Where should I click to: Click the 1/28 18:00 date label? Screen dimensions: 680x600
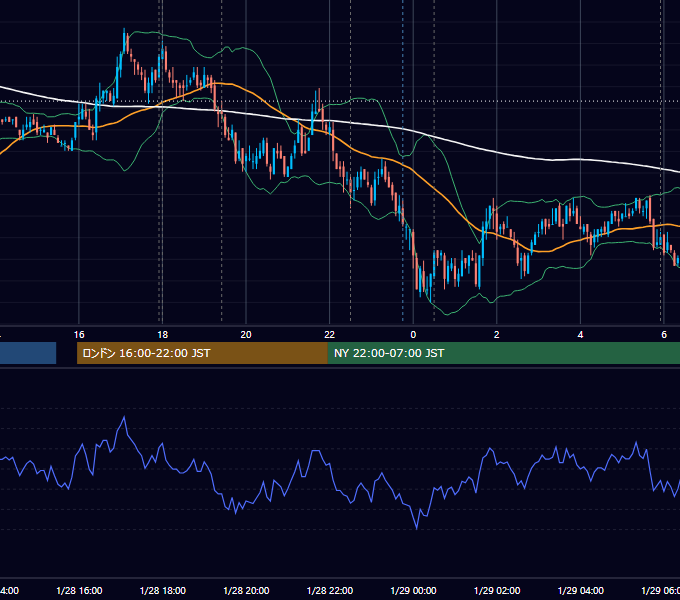point(163,590)
